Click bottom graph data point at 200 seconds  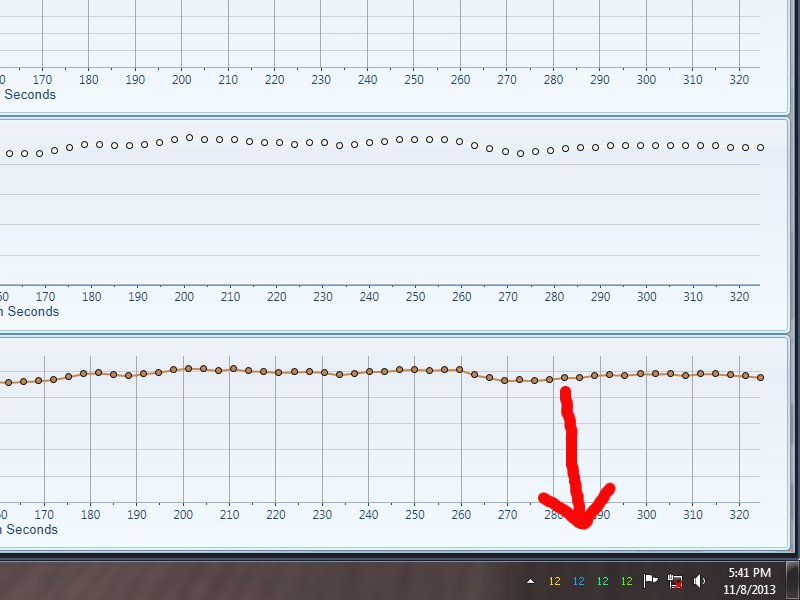click(x=188, y=368)
